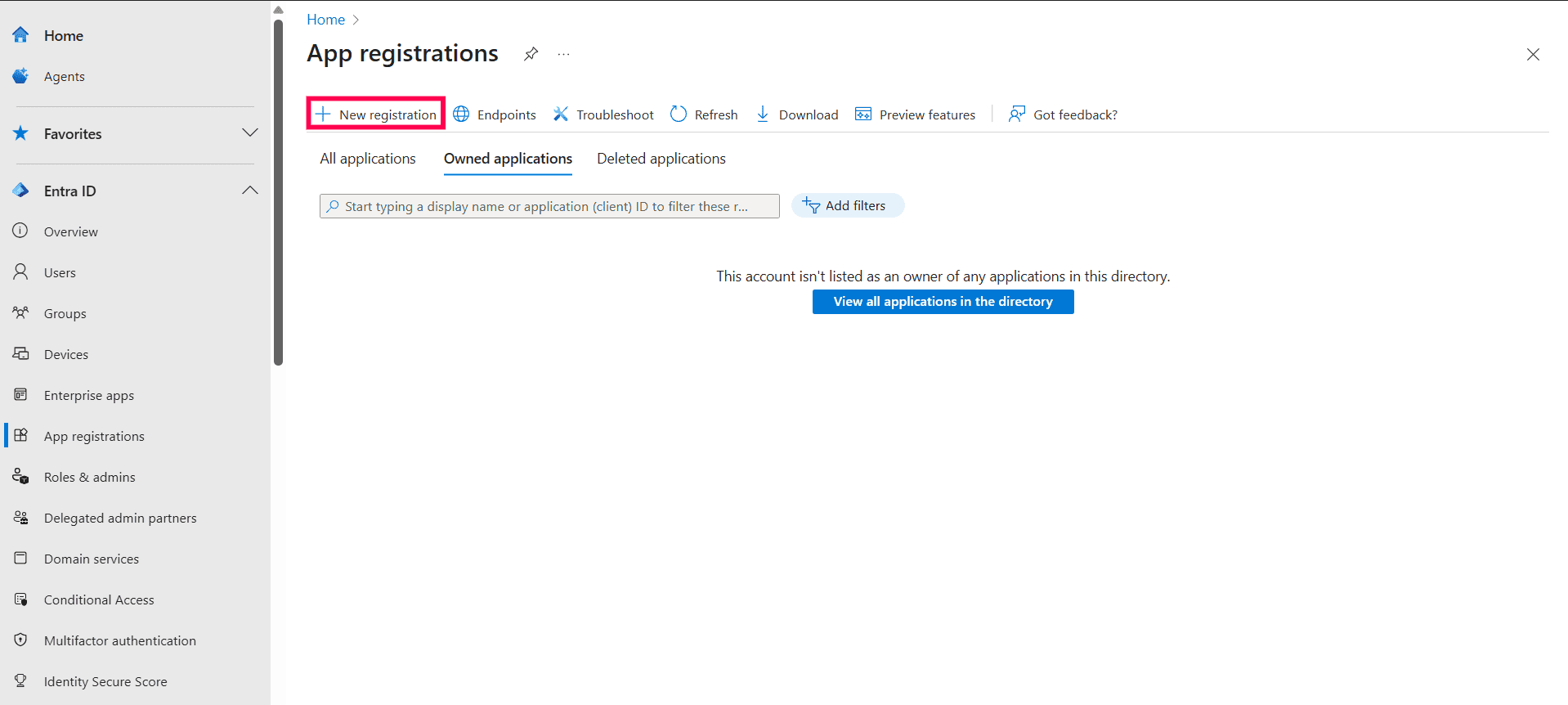Open Overview text under Entra ID

(71, 231)
